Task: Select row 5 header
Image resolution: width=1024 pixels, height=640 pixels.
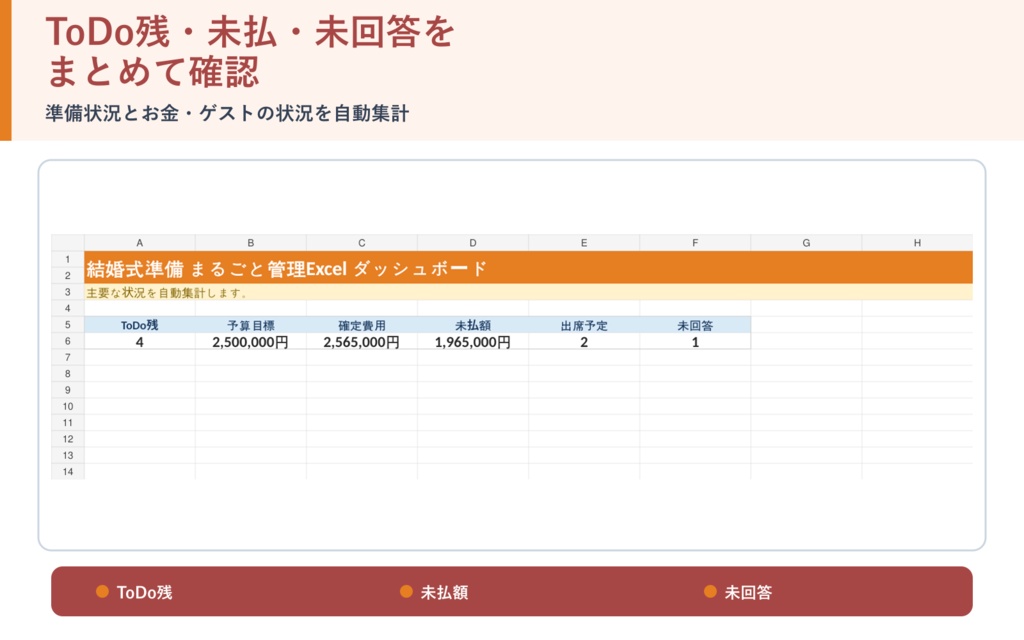Action: tap(68, 325)
